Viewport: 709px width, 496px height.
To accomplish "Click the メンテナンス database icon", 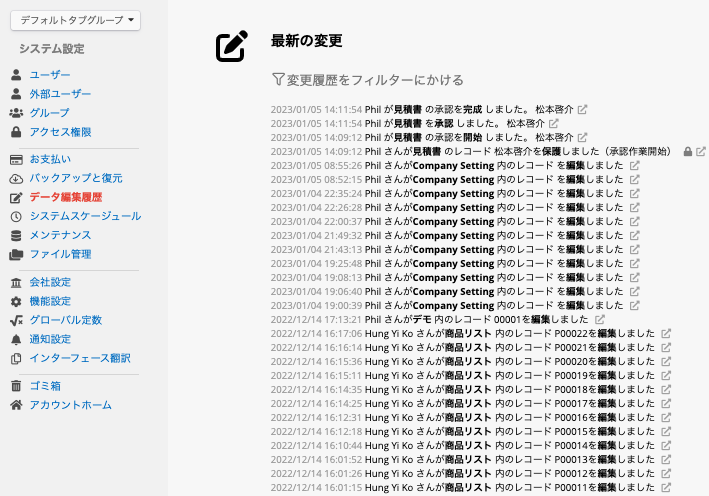I will click(16, 235).
